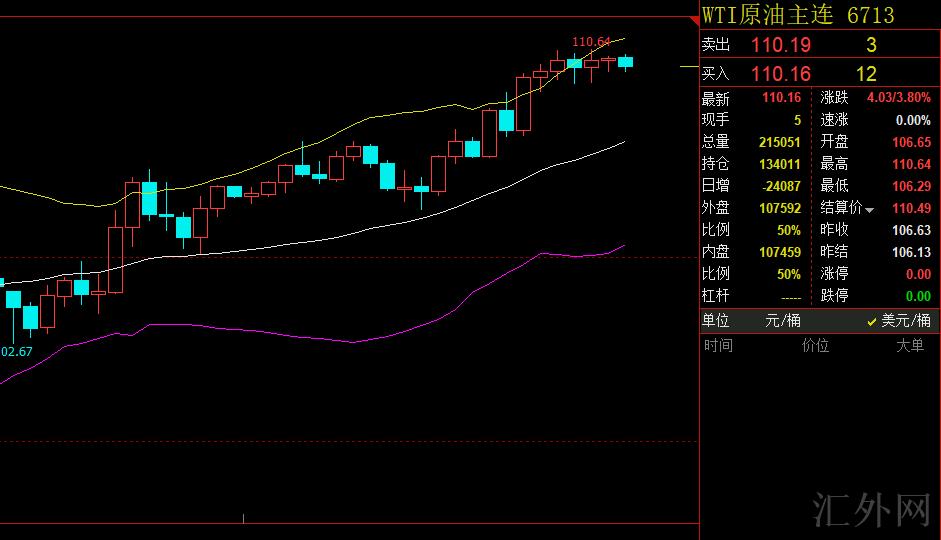The height and width of the screenshot is (540, 941).
Task: Select the latest cyan candlestick on the right
Action: 626,62
